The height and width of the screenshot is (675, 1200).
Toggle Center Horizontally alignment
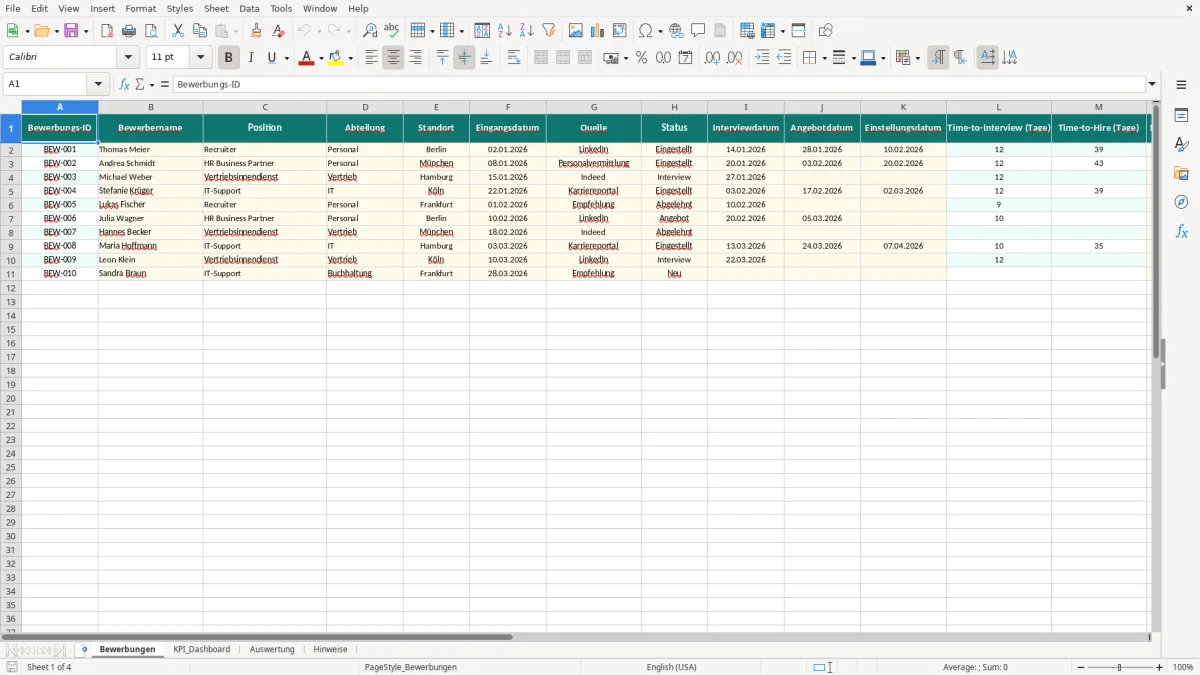393,58
